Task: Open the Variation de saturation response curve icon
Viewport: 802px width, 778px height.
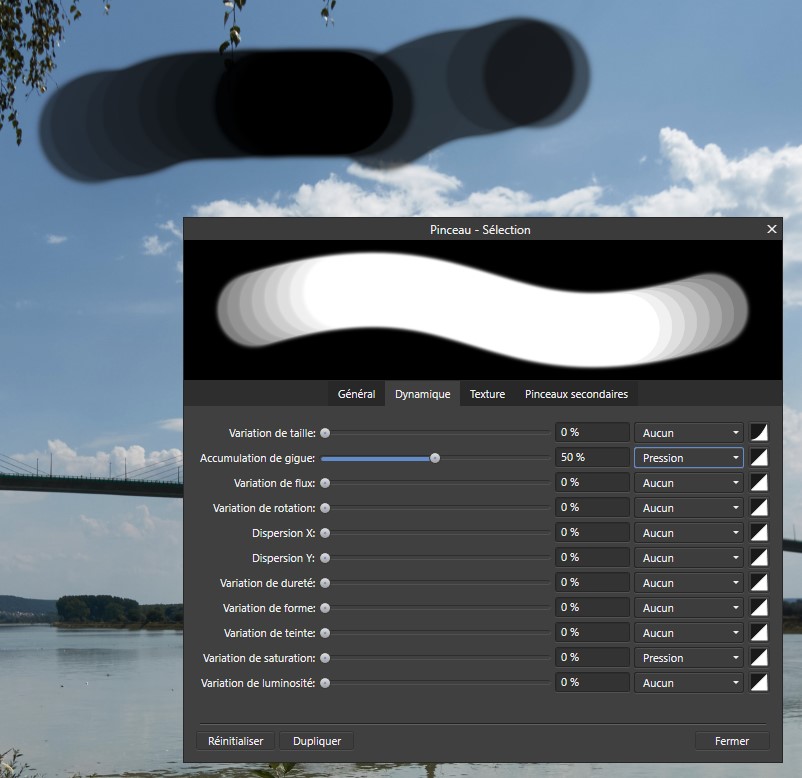Action: pyautogui.click(x=759, y=658)
